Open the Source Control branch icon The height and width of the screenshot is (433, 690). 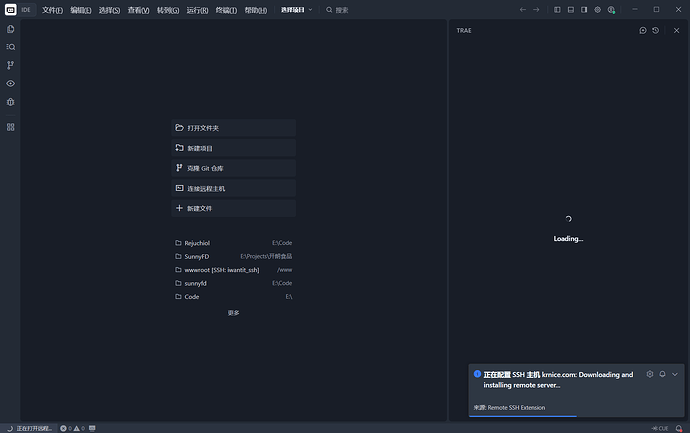[11, 65]
